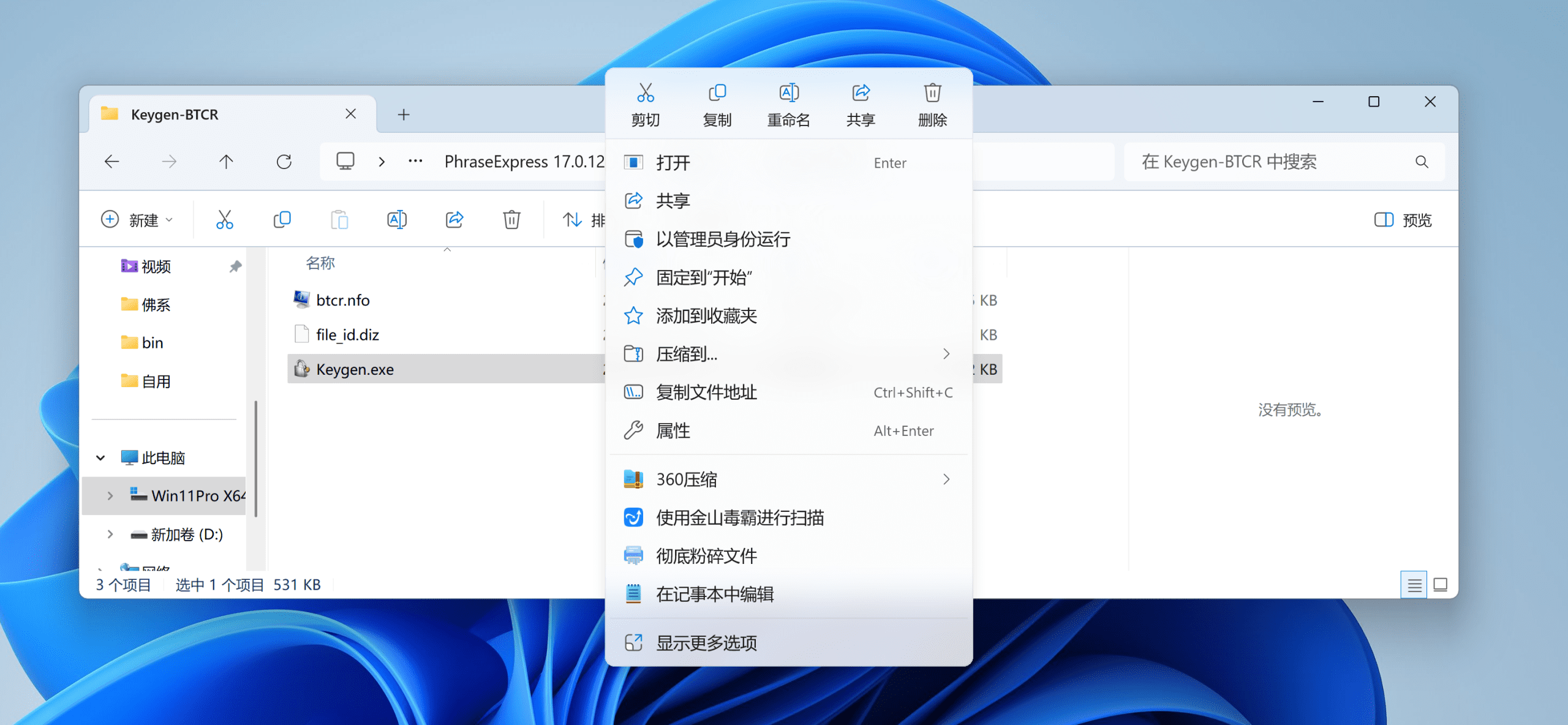
Task: Click the Refresh icon beside address bar
Action: pos(284,162)
